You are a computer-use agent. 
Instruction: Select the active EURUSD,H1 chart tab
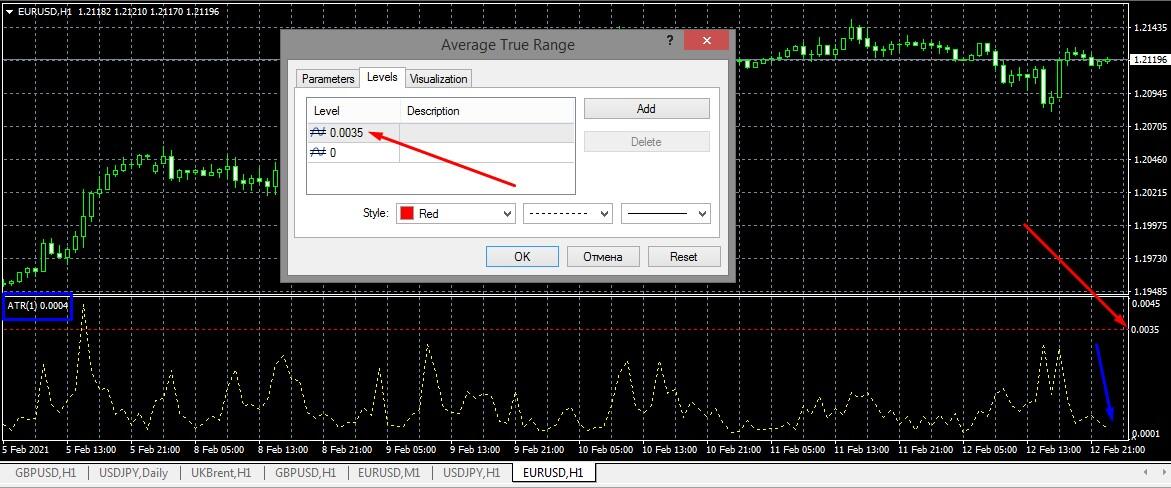pyautogui.click(x=553, y=472)
